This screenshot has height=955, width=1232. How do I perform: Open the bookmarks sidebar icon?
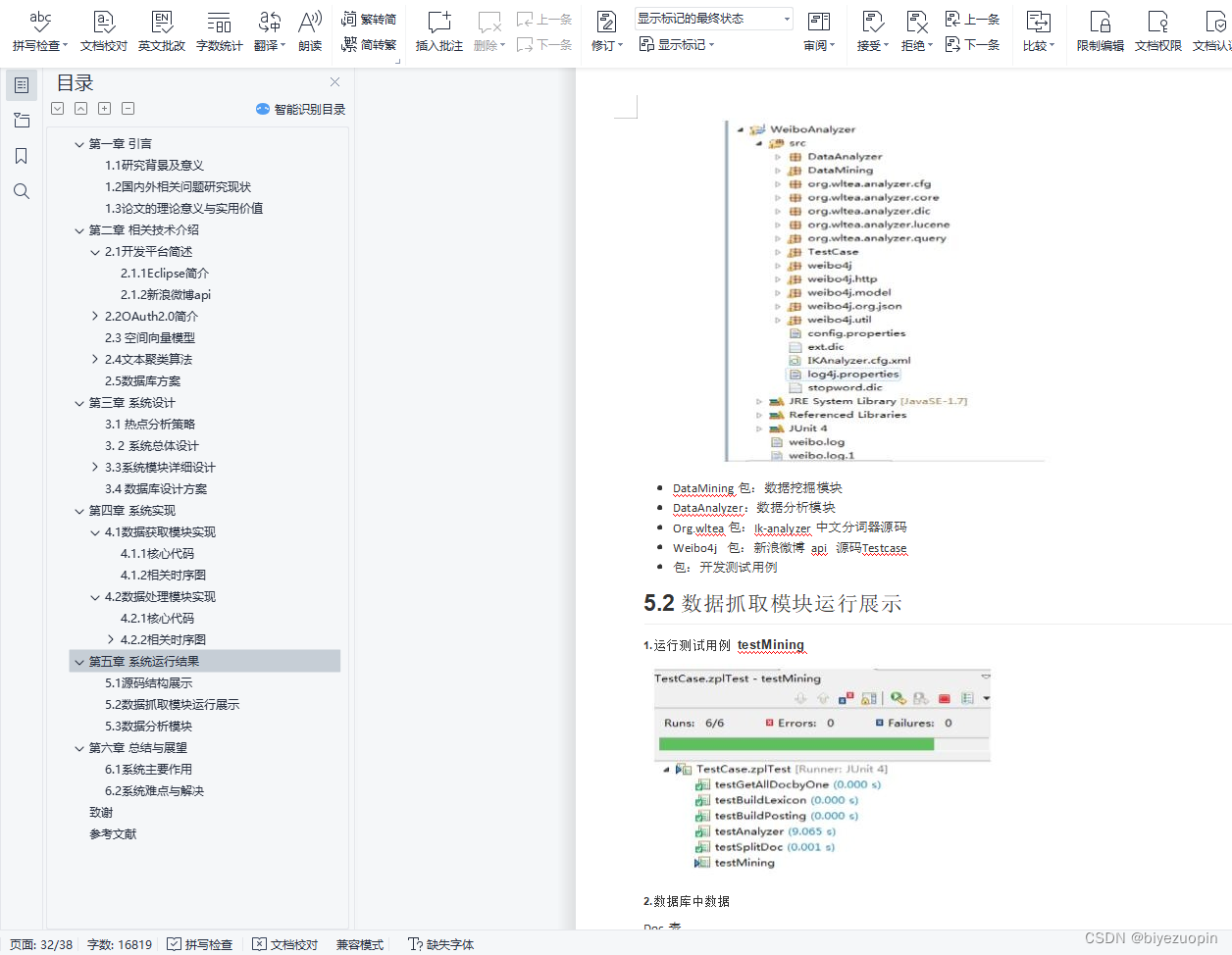[x=22, y=156]
